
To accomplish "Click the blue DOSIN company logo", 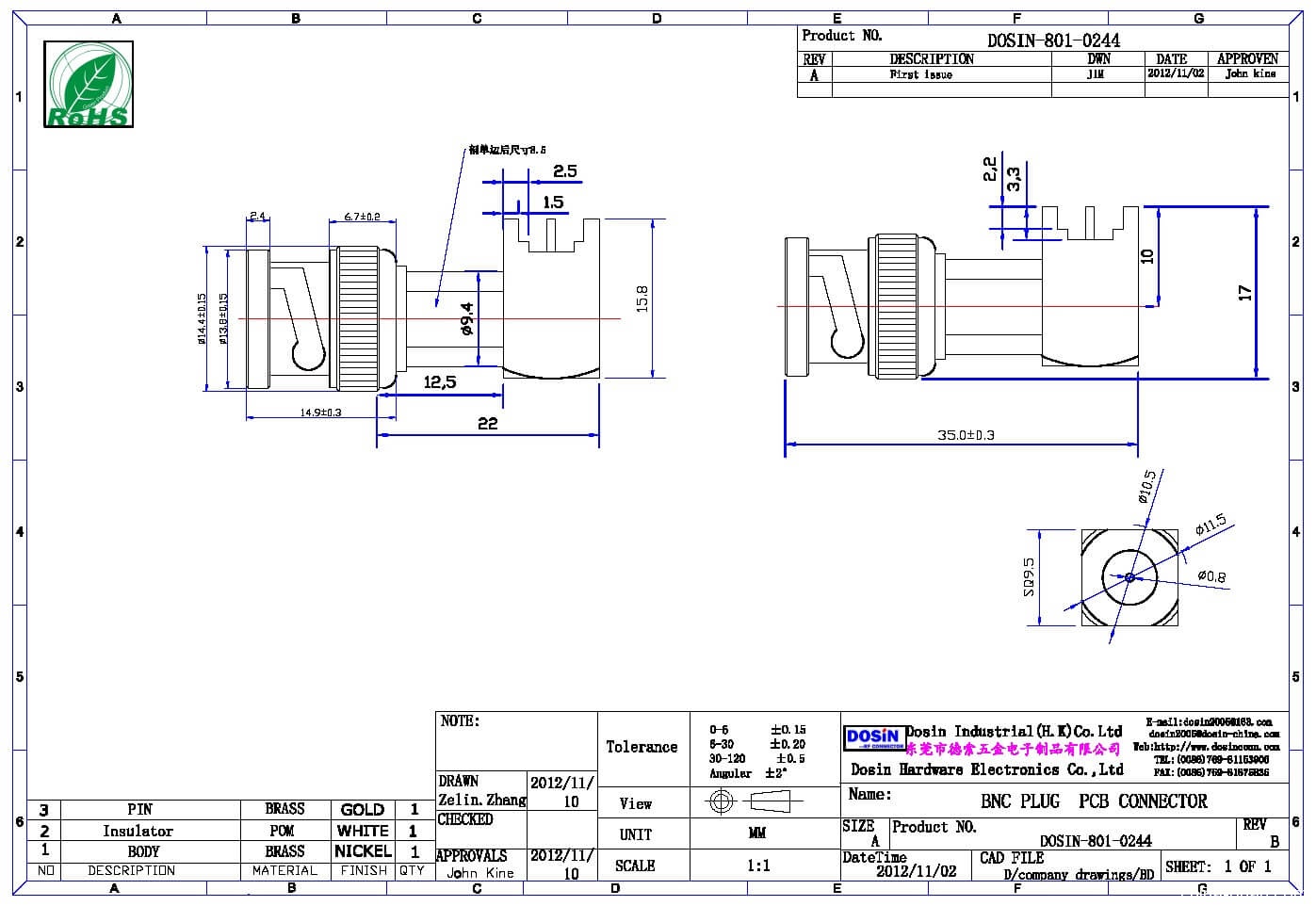I will point(873,737).
